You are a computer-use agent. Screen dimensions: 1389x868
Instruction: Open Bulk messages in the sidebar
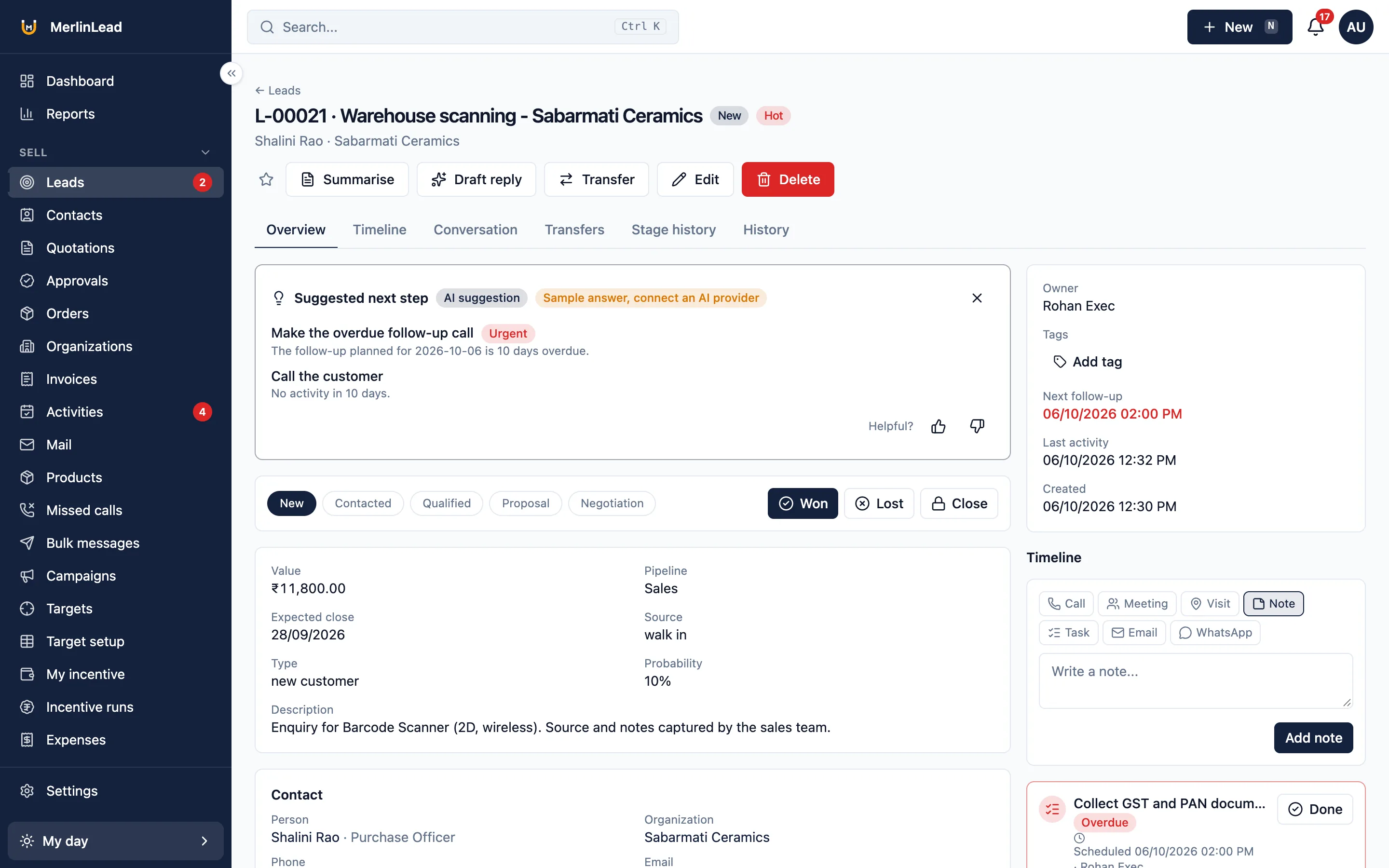coord(116,542)
